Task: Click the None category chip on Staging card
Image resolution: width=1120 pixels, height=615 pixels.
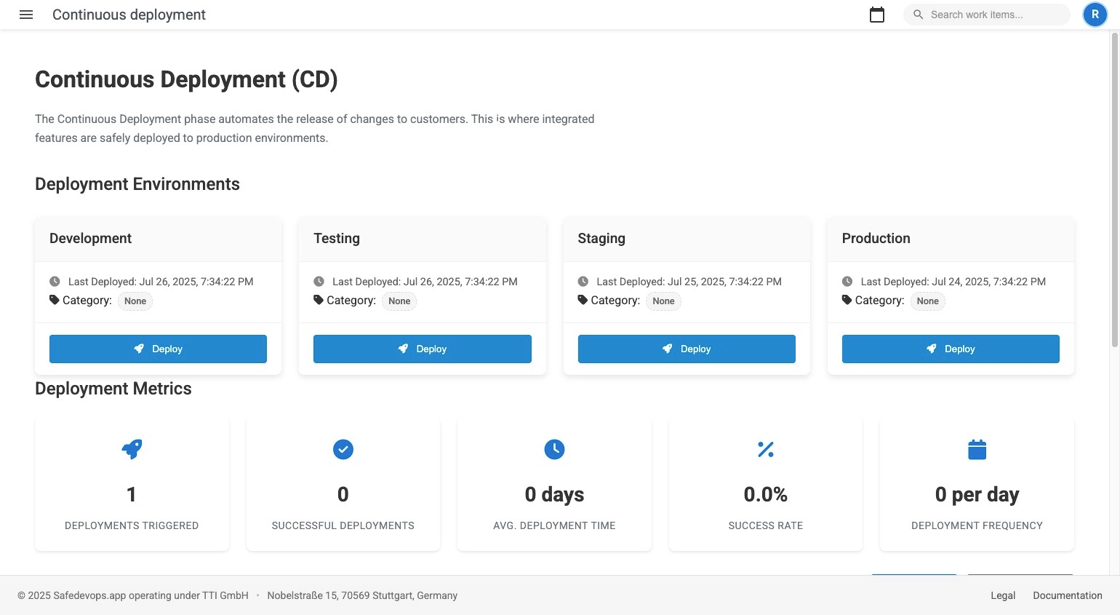Action: 663,301
